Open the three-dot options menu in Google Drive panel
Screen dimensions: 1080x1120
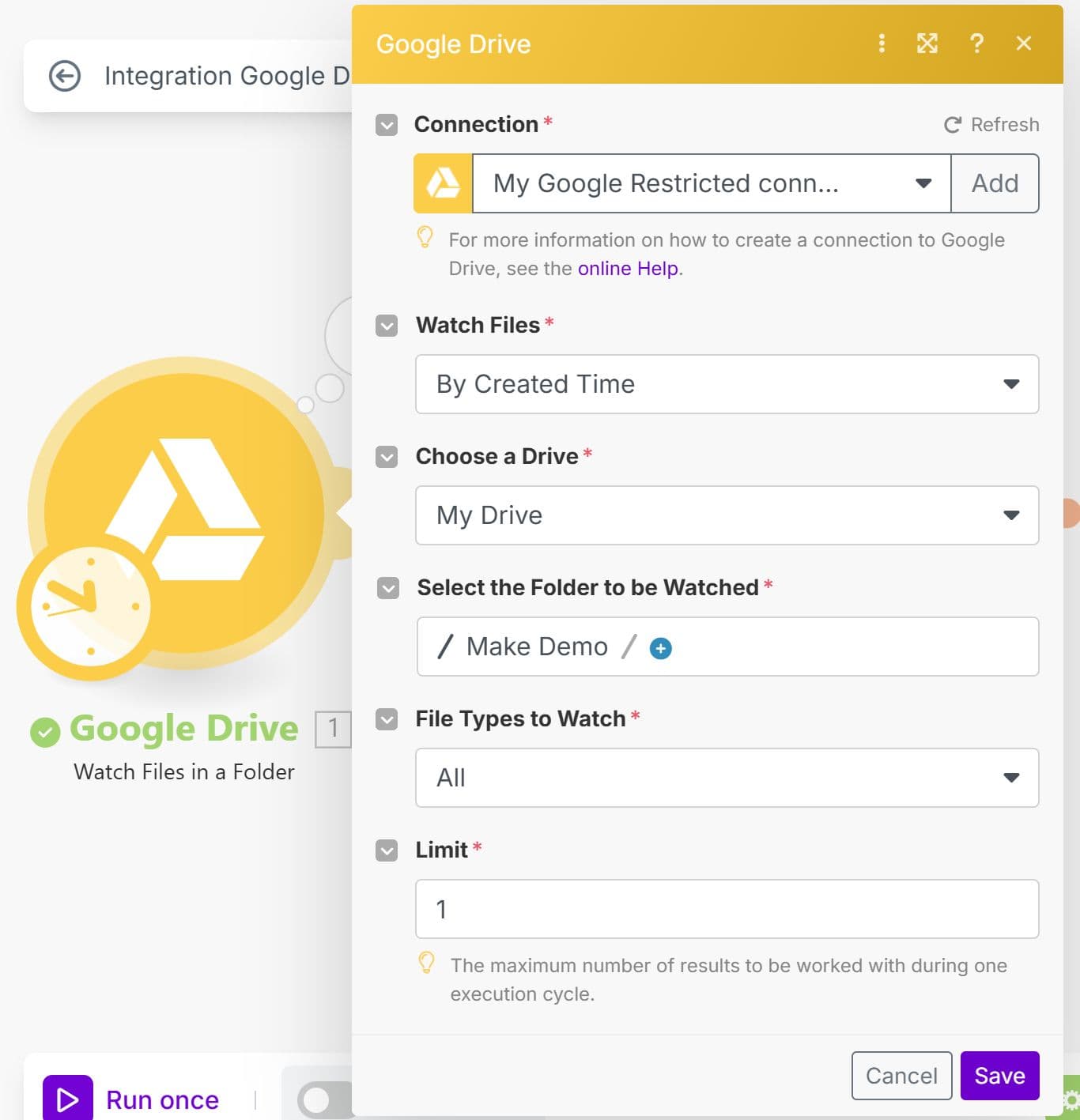click(x=882, y=43)
